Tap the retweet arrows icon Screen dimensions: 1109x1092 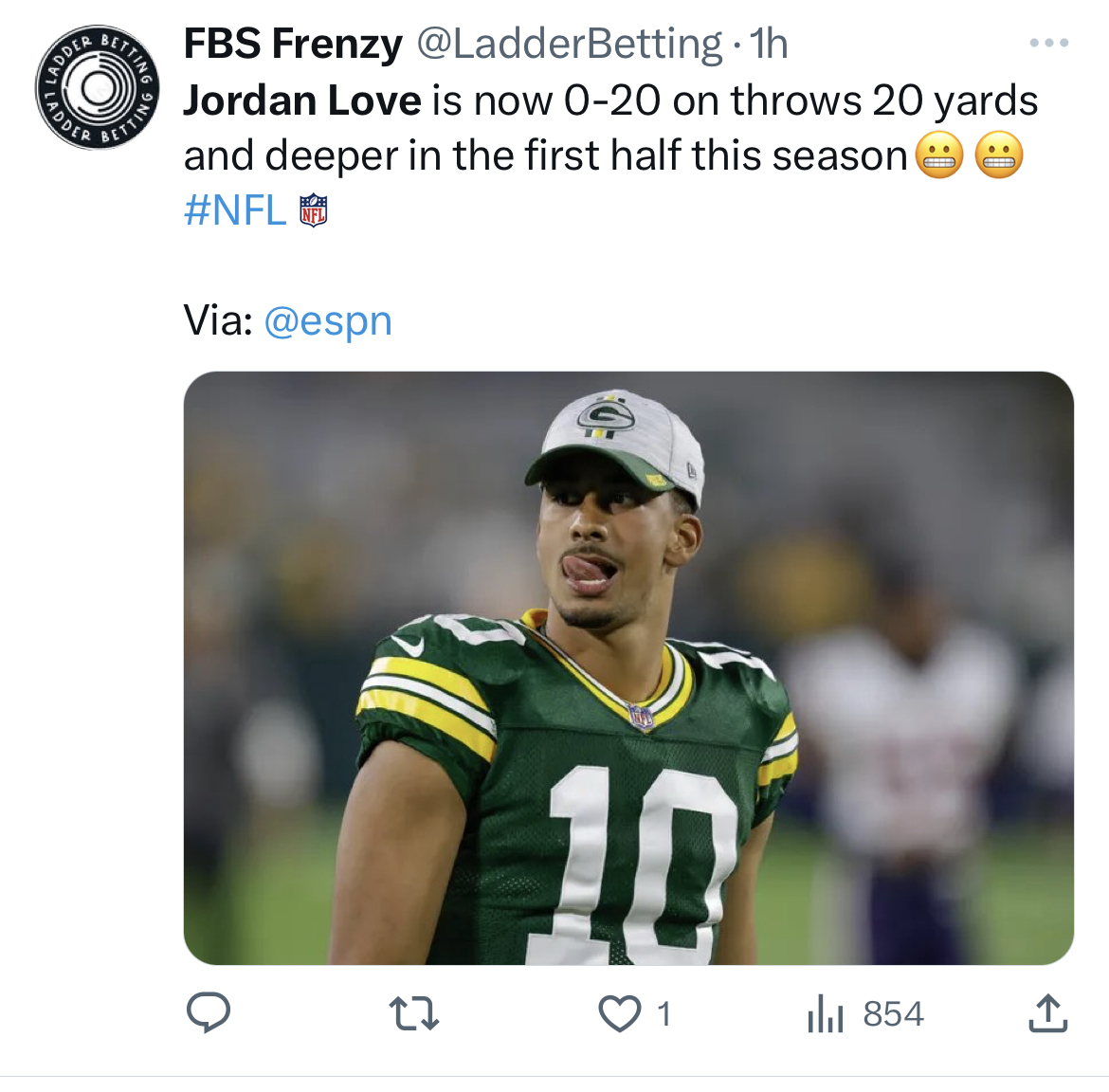[x=414, y=1012]
